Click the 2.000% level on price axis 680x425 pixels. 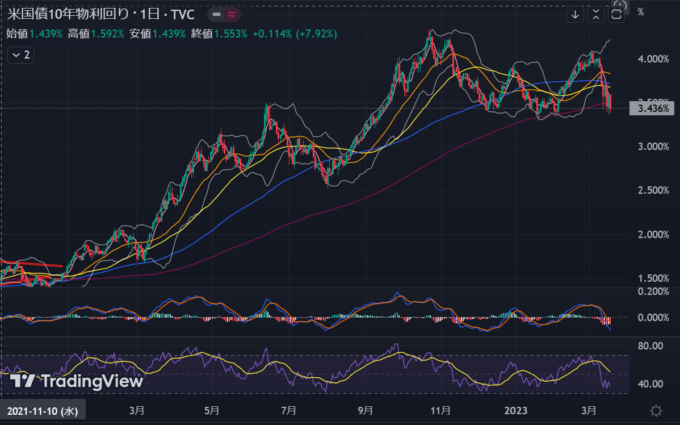[x=652, y=235]
